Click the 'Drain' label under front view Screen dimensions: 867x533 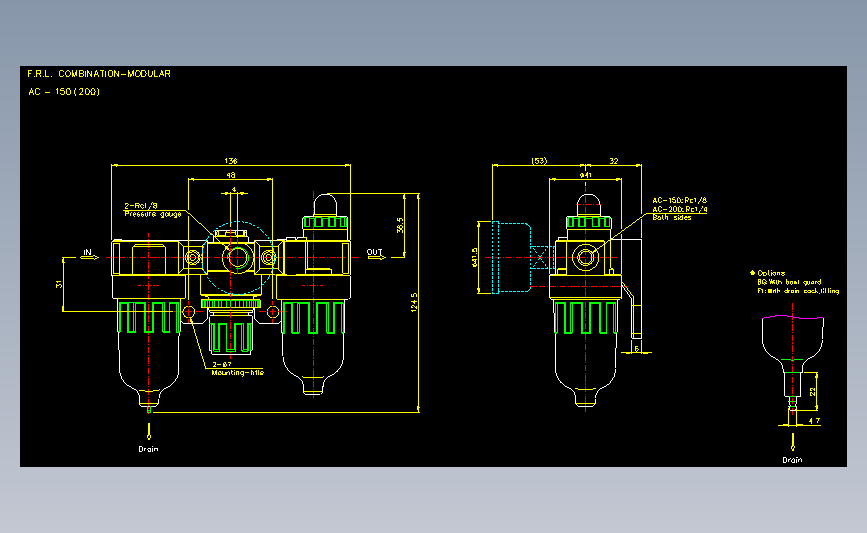(148, 449)
